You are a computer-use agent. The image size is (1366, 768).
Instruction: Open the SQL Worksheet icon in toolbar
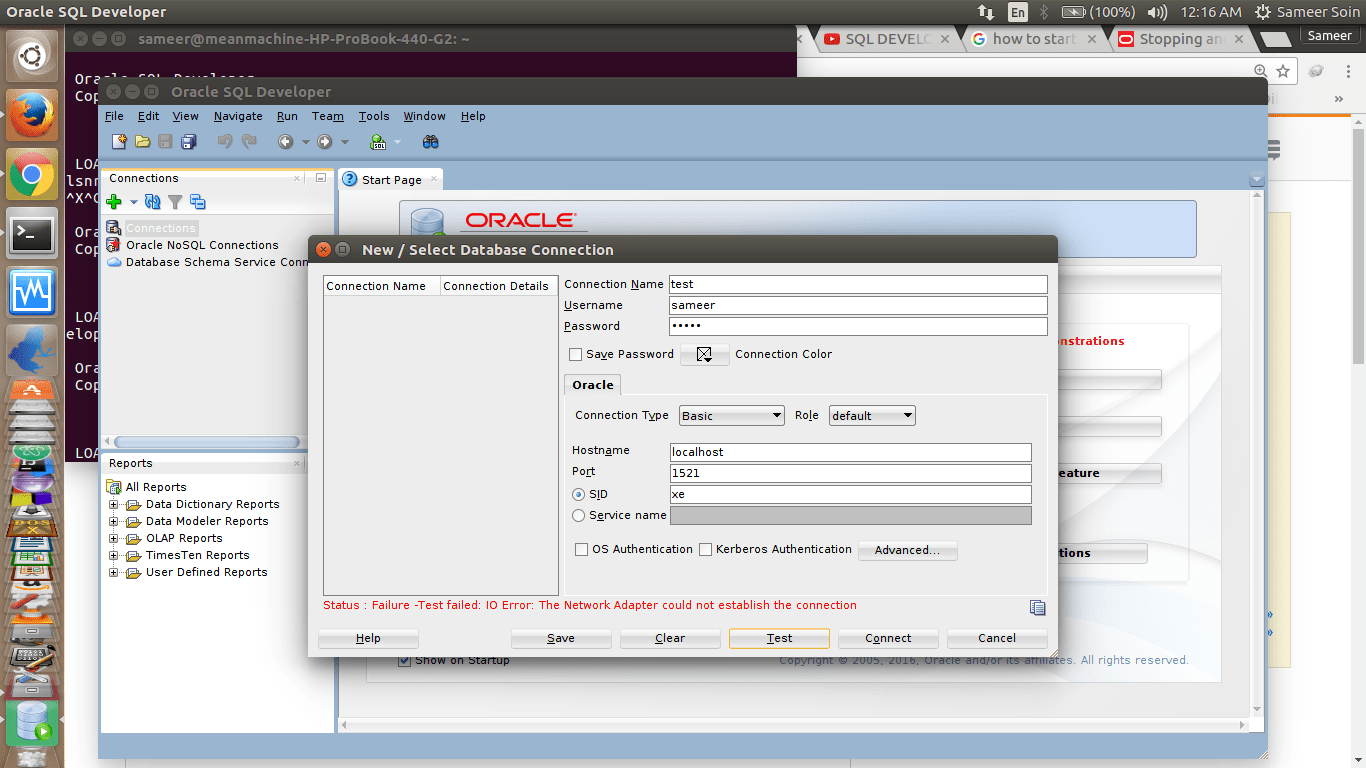pyautogui.click(x=376, y=141)
